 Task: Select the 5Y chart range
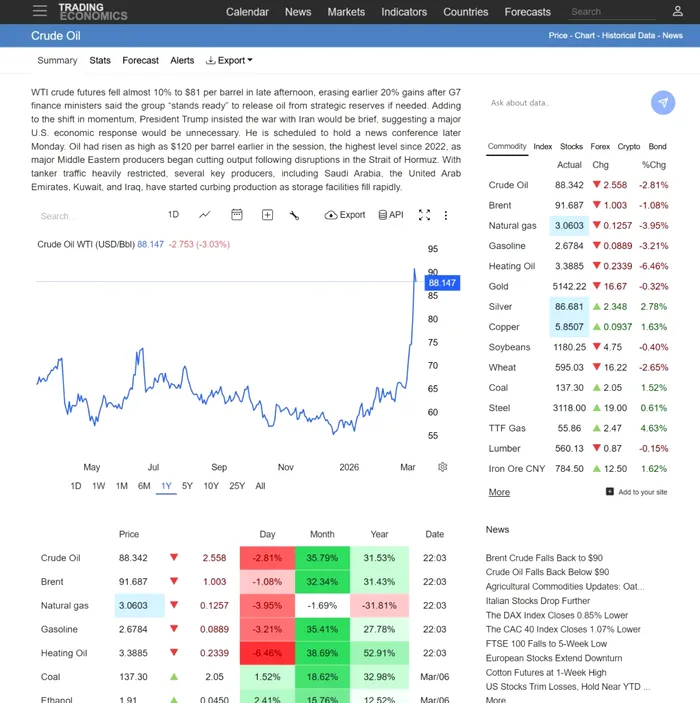(187, 486)
